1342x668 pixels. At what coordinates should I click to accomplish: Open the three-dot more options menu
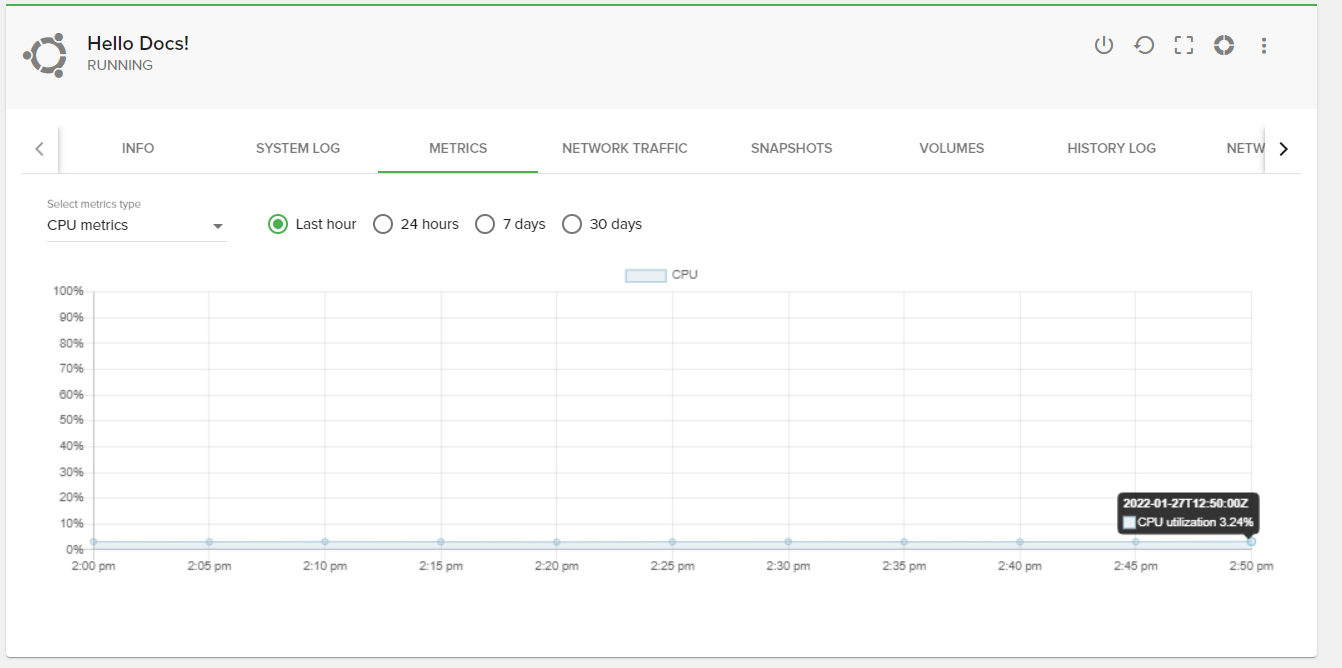tap(1264, 45)
